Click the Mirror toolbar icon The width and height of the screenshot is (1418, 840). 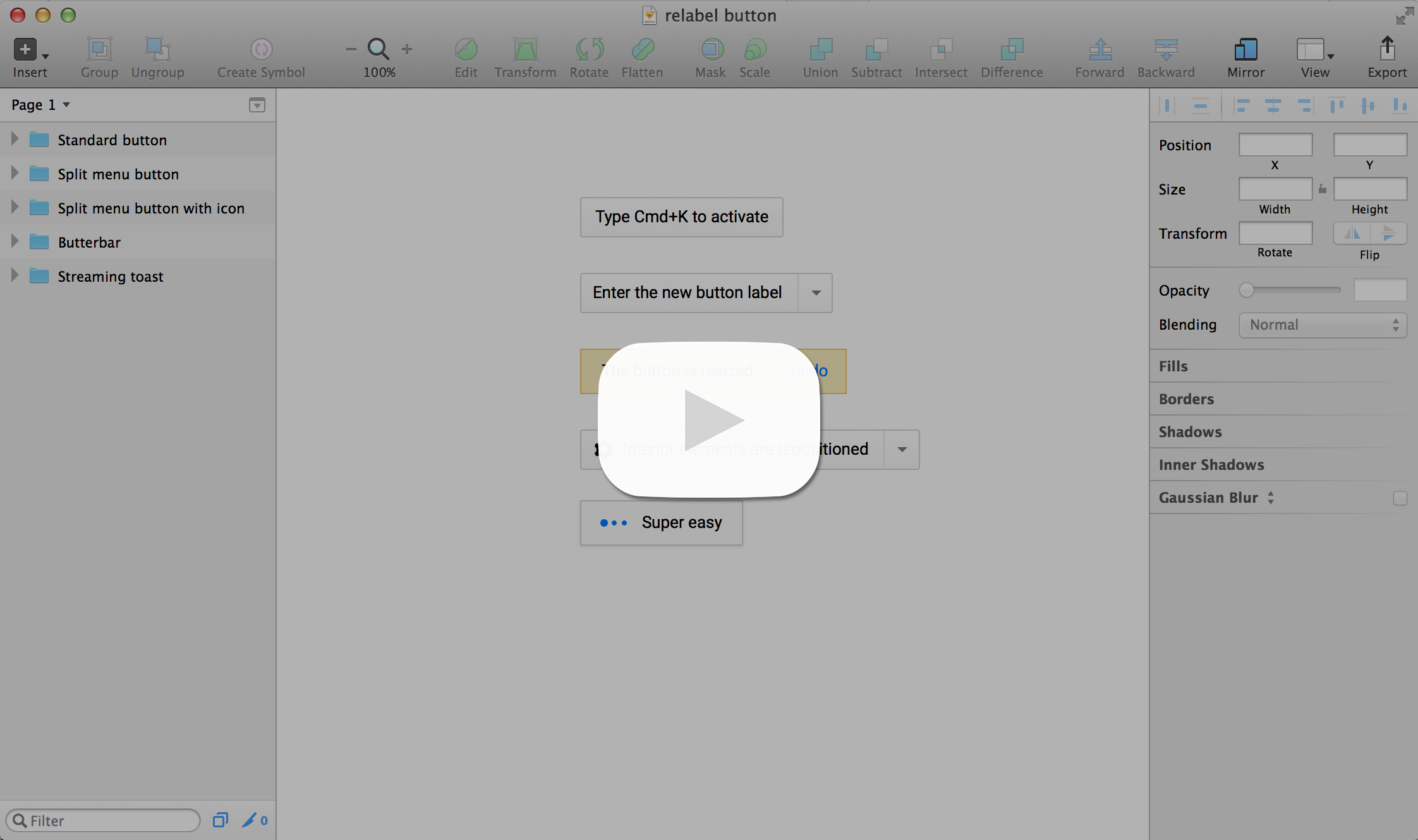click(x=1245, y=49)
